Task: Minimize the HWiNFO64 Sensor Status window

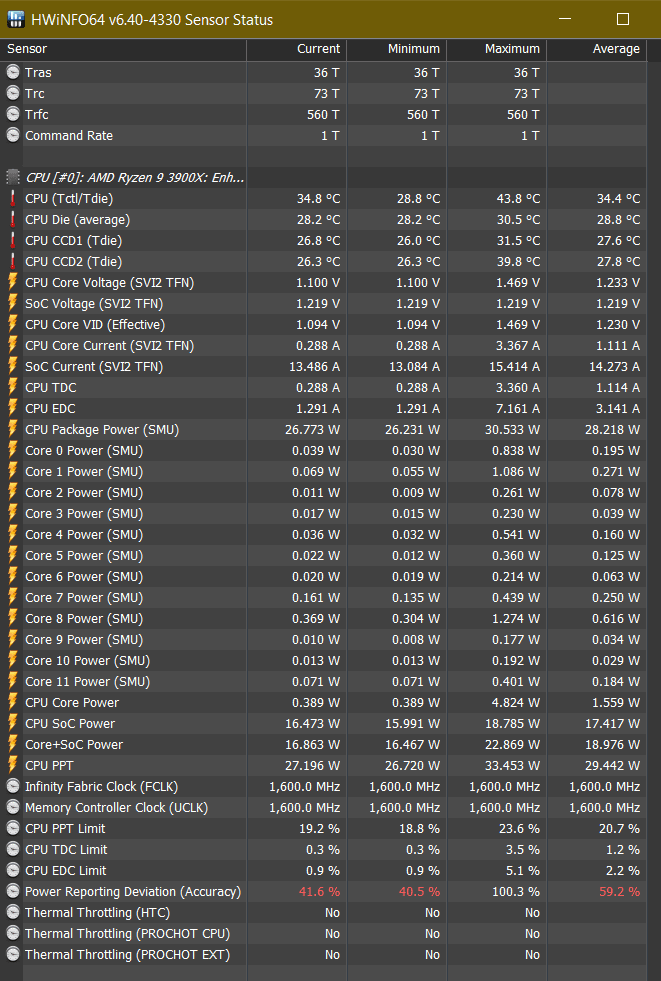Action: (x=565, y=19)
